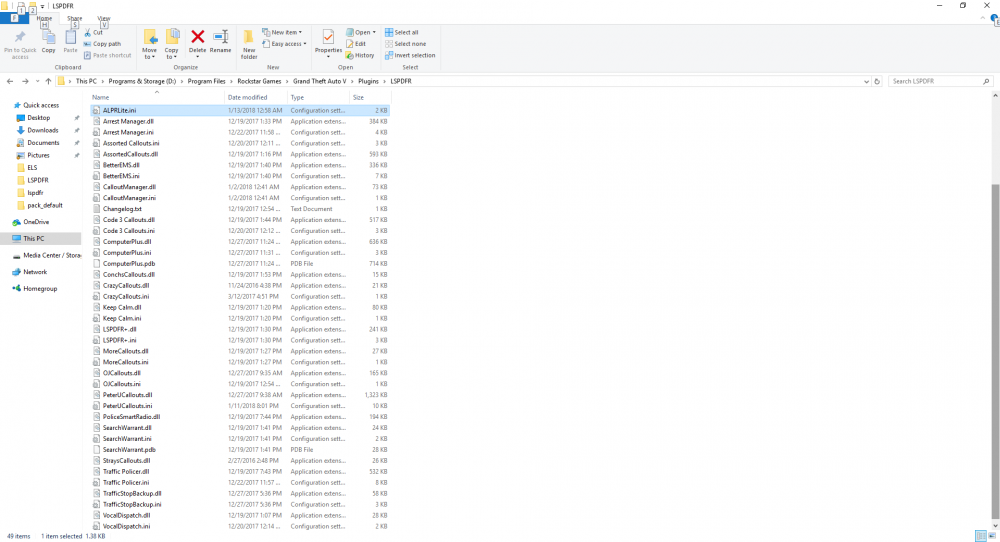Open the New item dropdown
Image resolution: width=1000 pixels, height=542 pixels.
click(x=282, y=33)
